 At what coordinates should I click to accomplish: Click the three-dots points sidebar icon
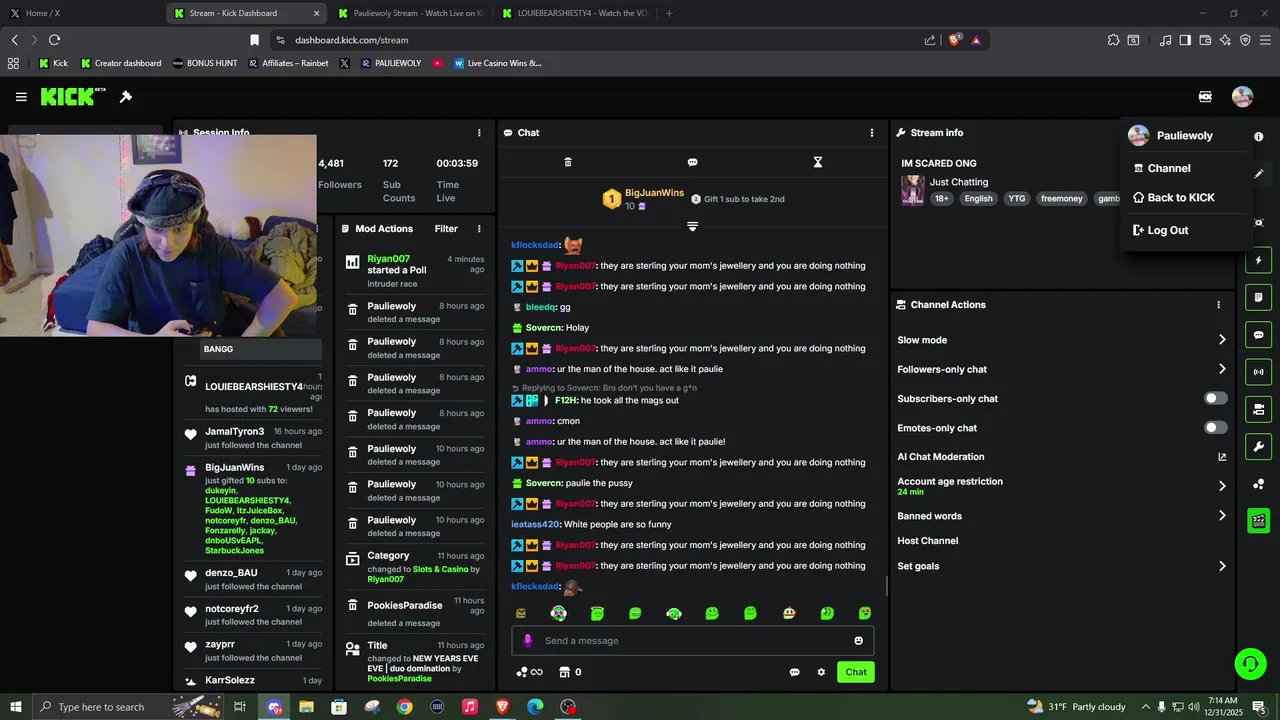pos(1259,484)
